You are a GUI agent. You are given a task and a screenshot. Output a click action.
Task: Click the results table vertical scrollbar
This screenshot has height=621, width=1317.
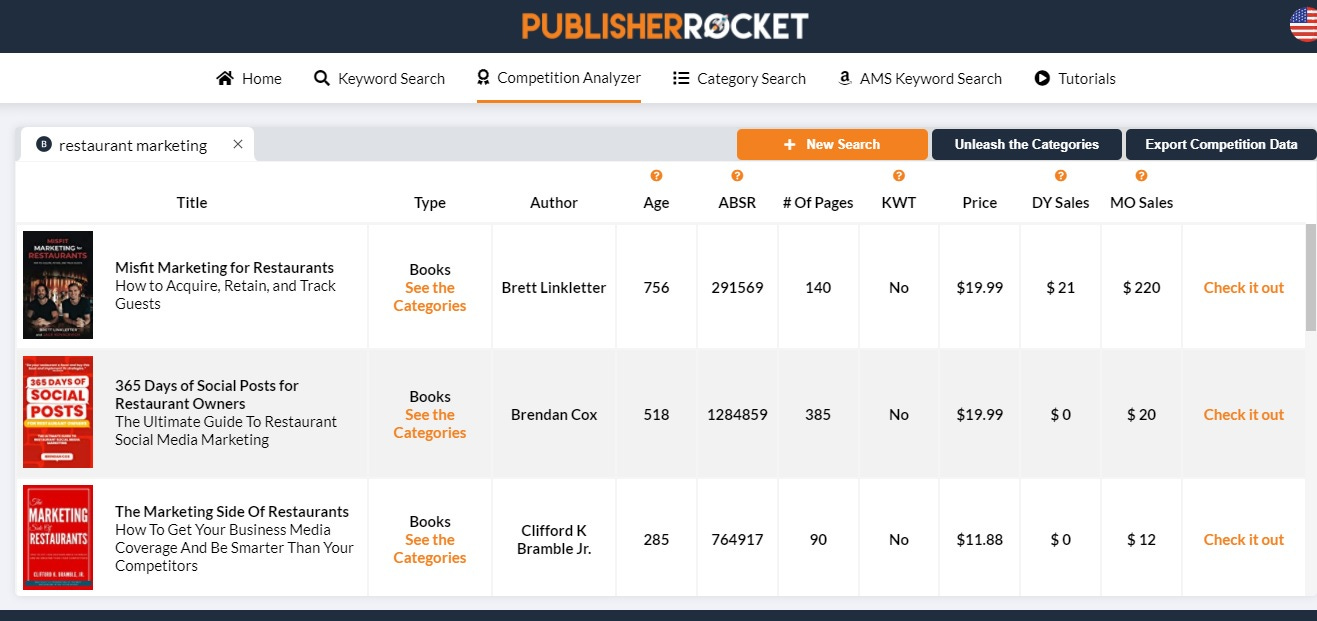(x=1311, y=277)
